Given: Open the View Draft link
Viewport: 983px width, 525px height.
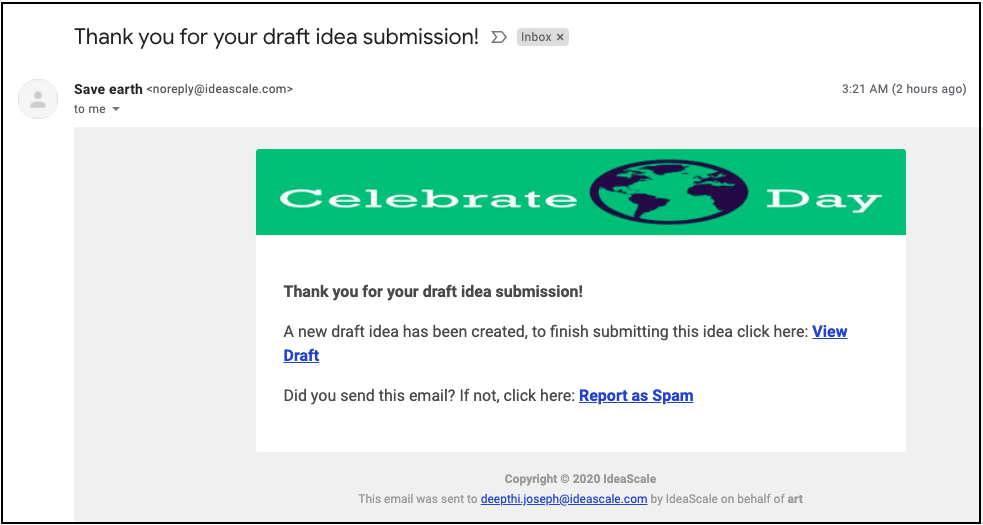Looking at the screenshot, I should pos(829,332).
